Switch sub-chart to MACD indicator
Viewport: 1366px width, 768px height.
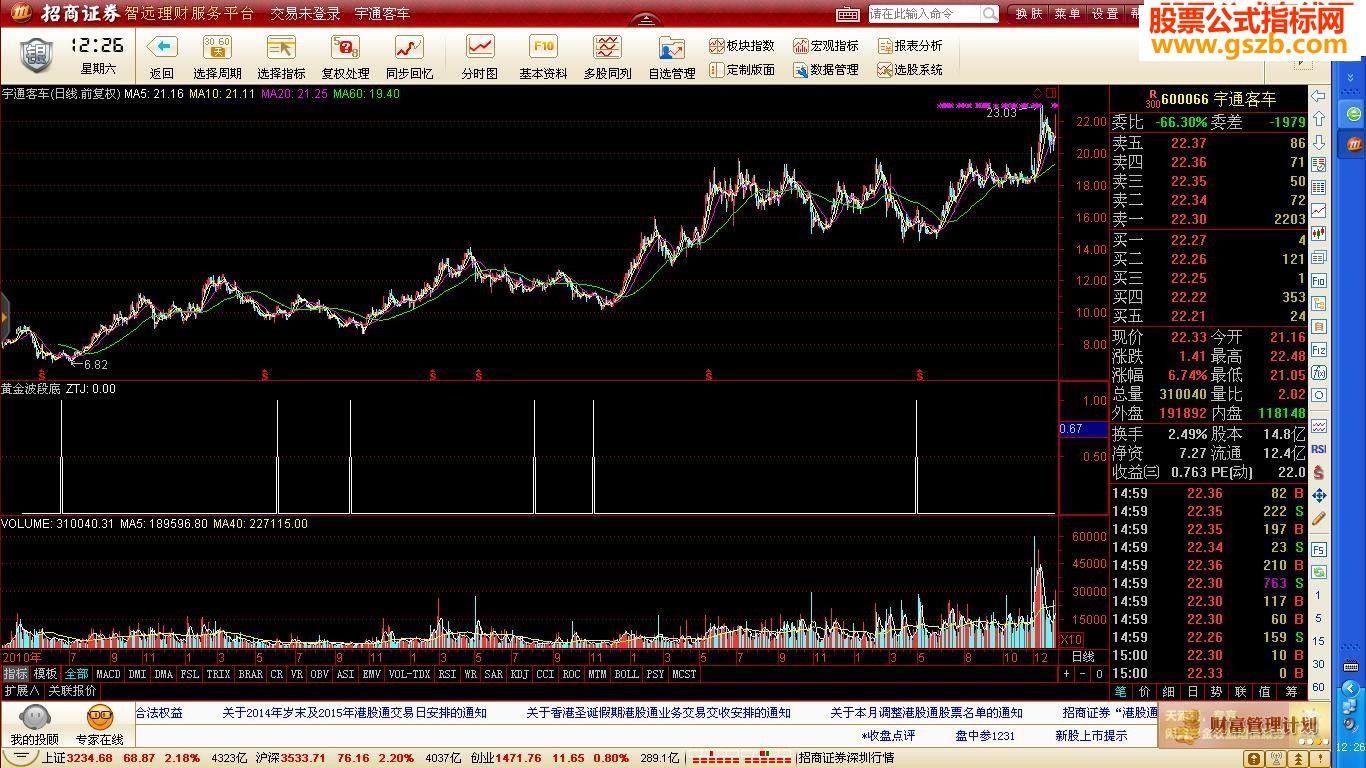coord(108,674)
